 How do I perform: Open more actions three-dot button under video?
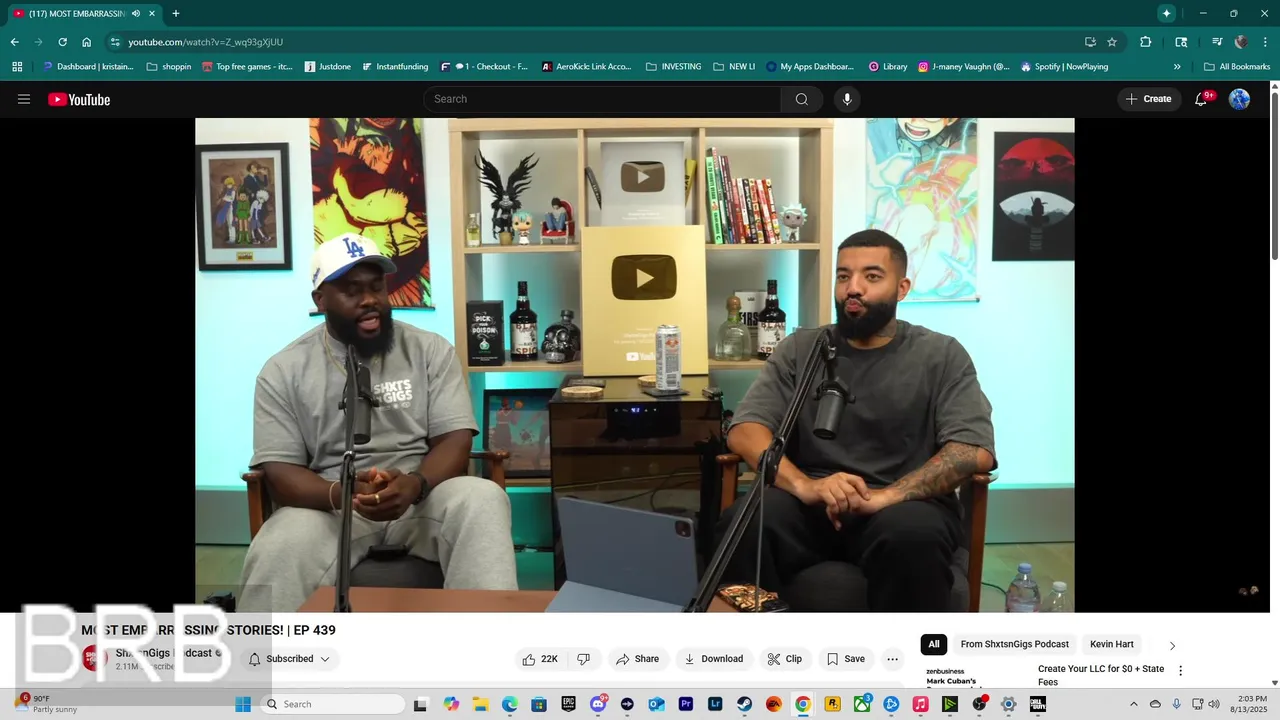click(x=892, y=659)
